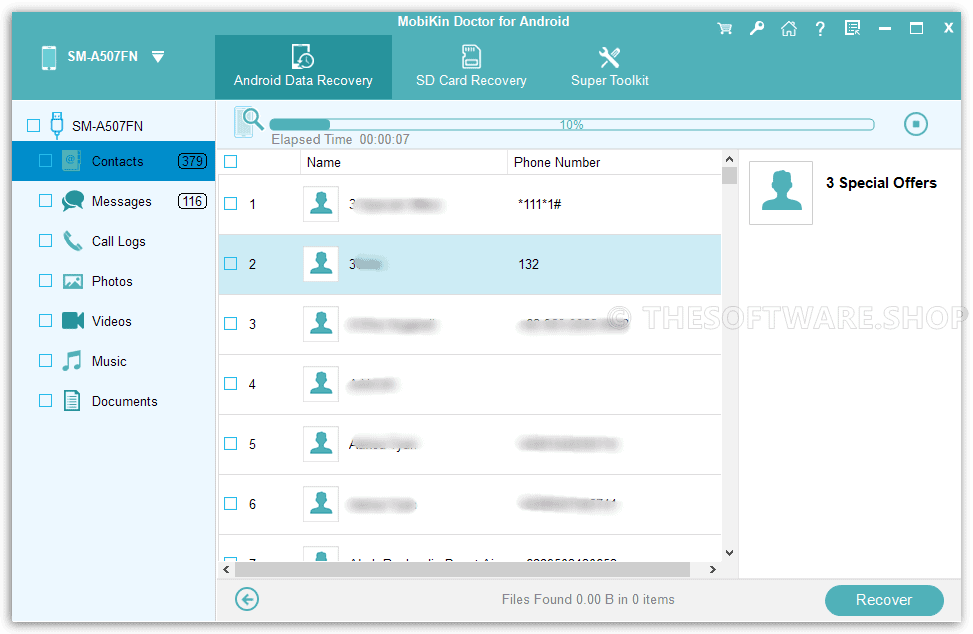Click the scan progress bar at 10%
The height and width of the screenshot is (634, 973).
click(x=572, y=125)
